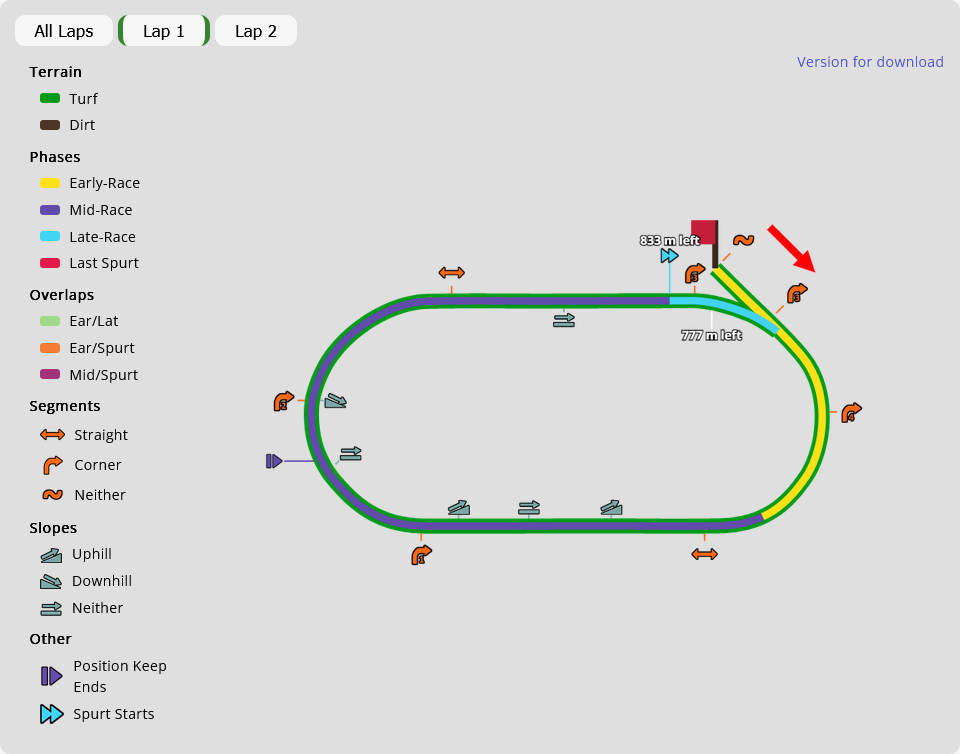Click the '777 m left' label

(x=711, y=335)
